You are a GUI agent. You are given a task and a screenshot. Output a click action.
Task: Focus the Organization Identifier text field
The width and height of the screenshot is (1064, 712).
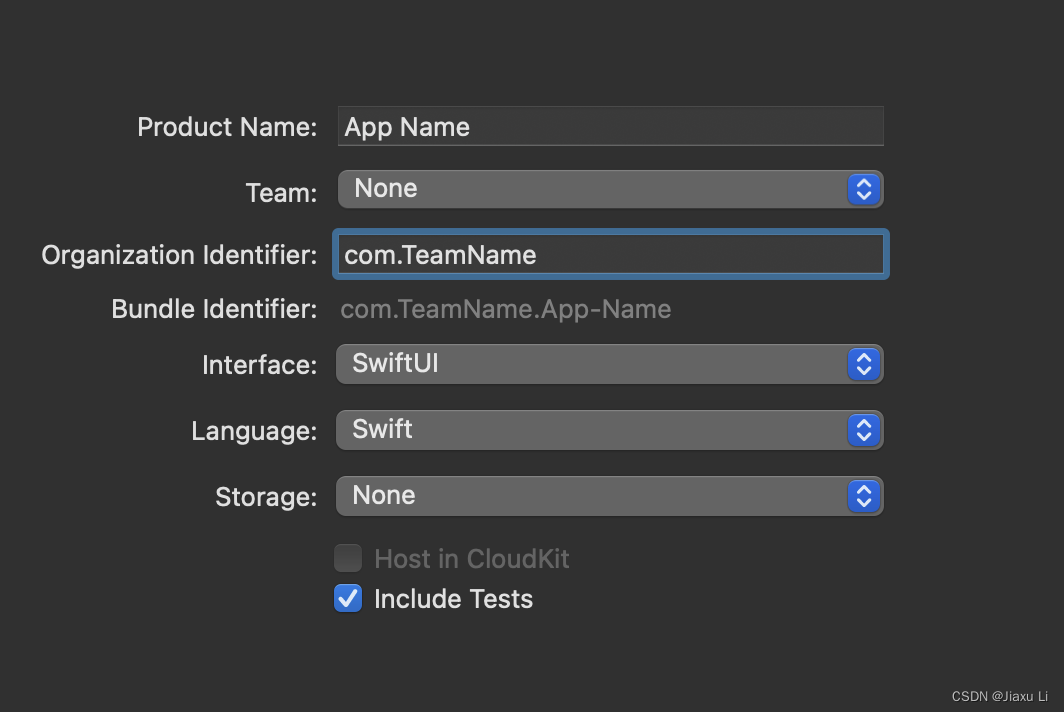[x=610, y=255]
